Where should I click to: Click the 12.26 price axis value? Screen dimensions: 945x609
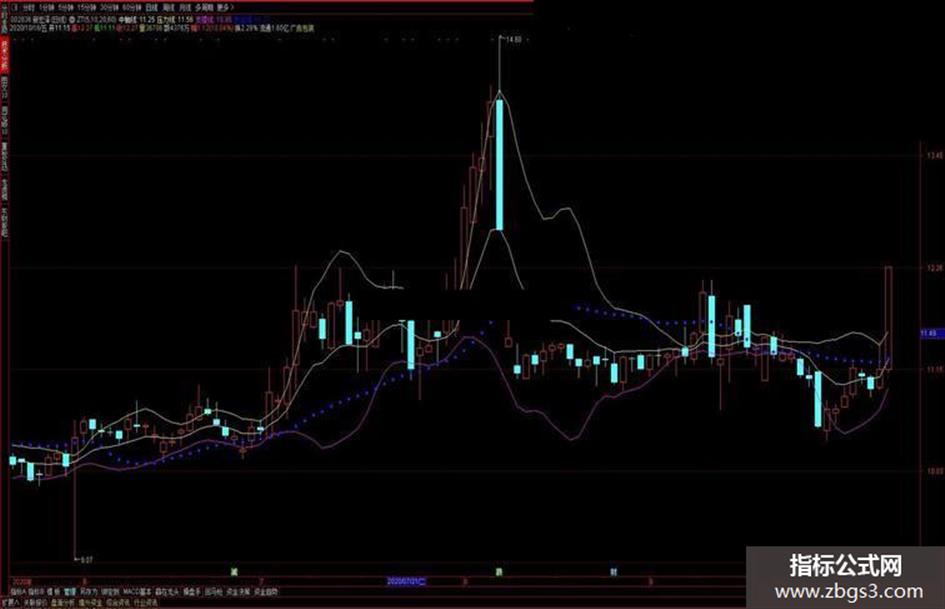[935, 267]
